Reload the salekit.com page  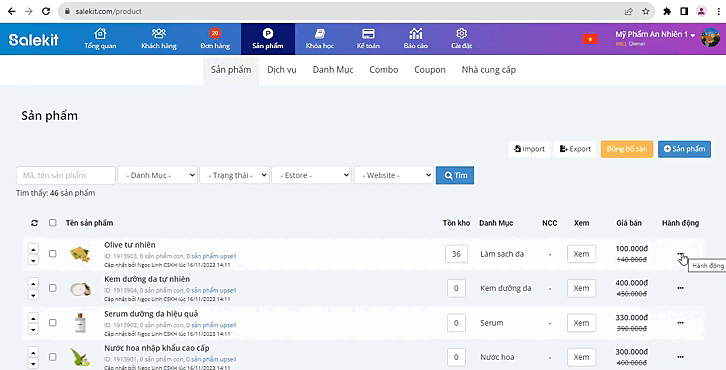pyautogui.click(x=46, y=11)
